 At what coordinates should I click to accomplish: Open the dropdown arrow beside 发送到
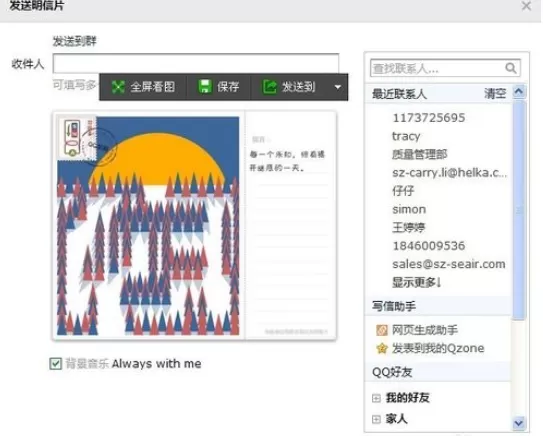tap(338, 87)
